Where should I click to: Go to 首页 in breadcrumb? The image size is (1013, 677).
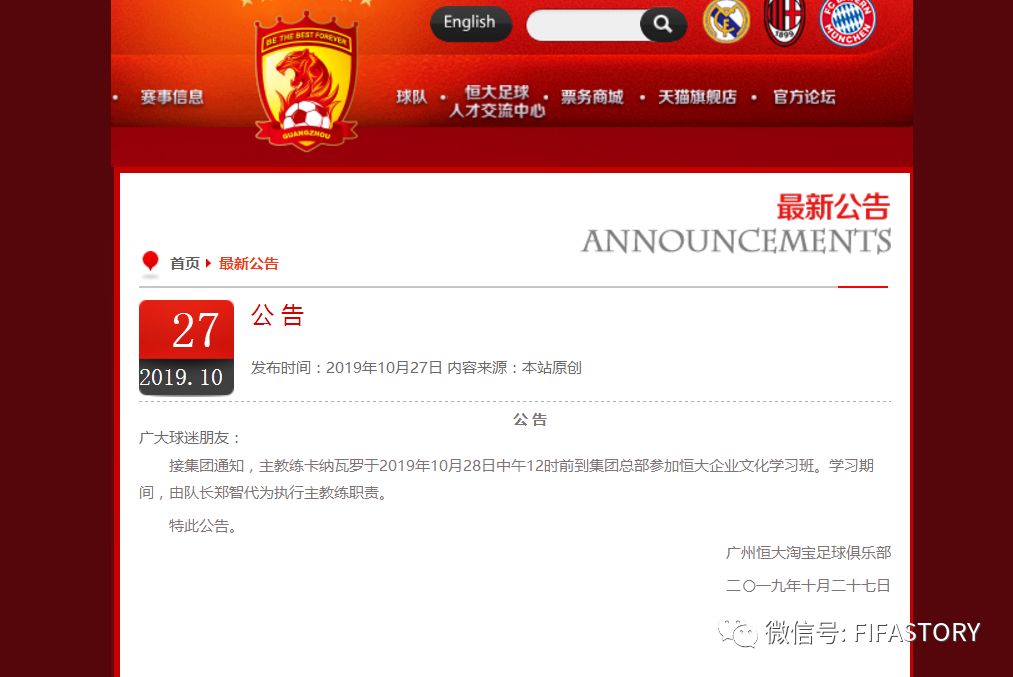click(x=185, y=264)
